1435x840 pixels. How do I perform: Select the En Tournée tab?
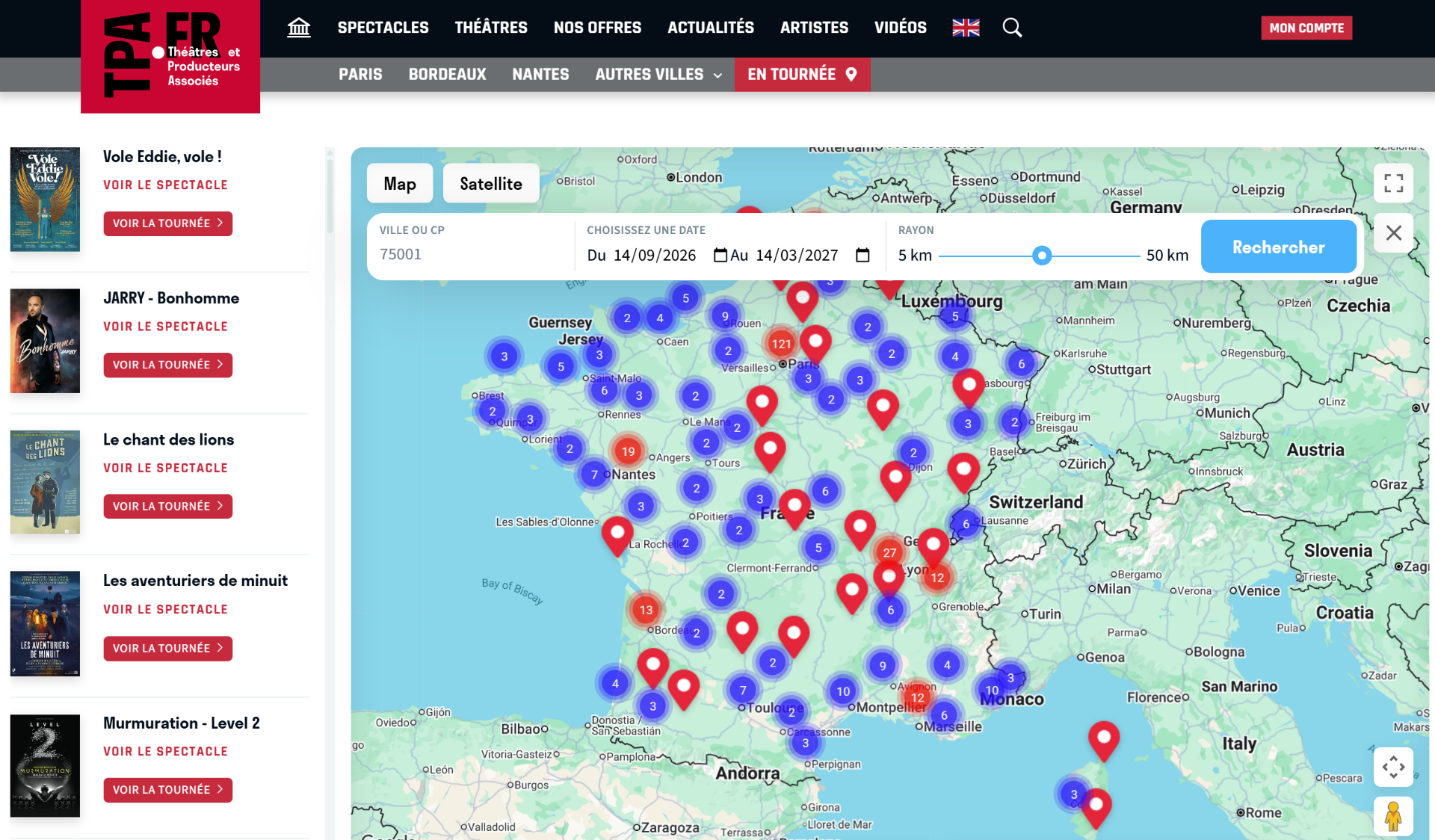point(802,75)
